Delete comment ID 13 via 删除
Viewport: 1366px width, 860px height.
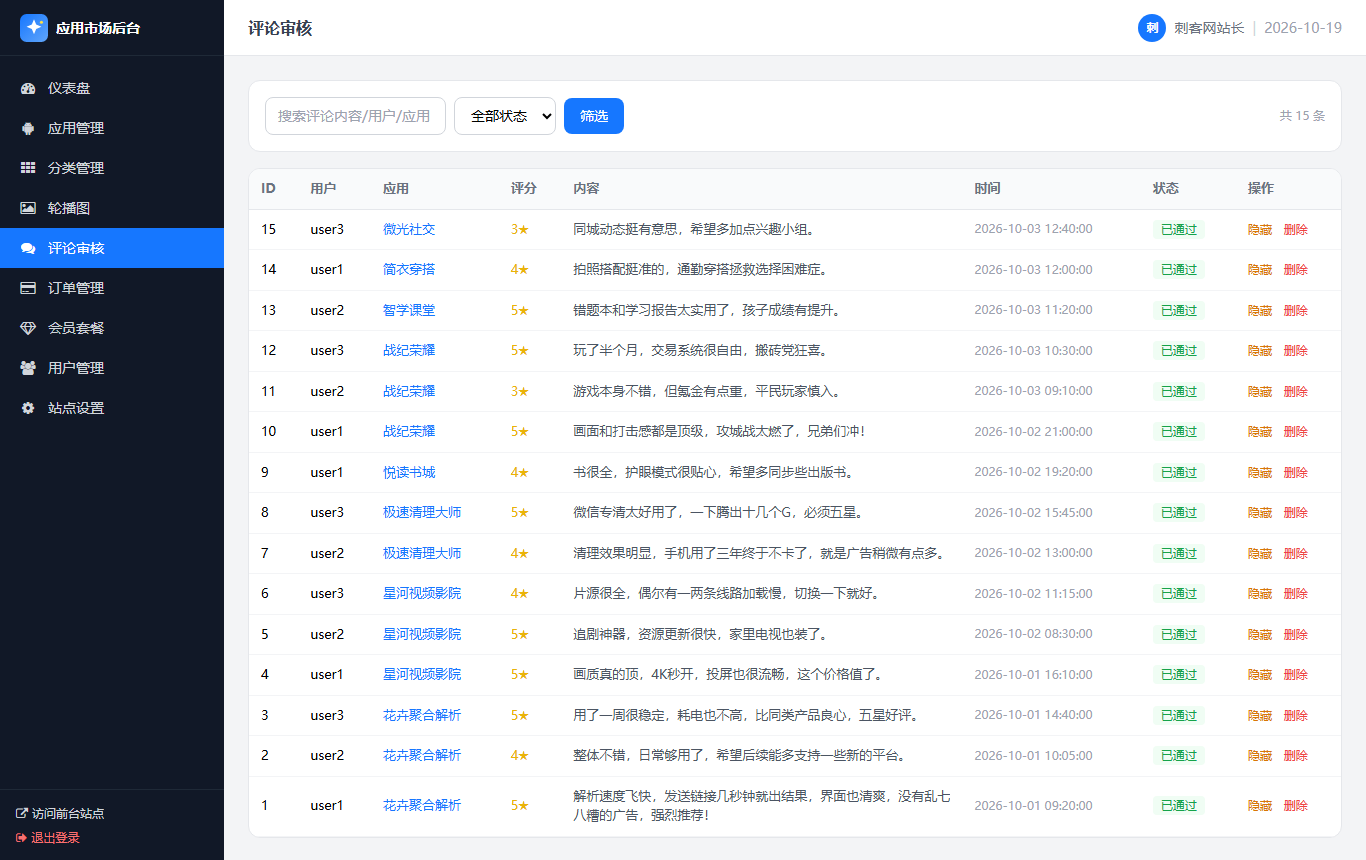(1295, 310)
